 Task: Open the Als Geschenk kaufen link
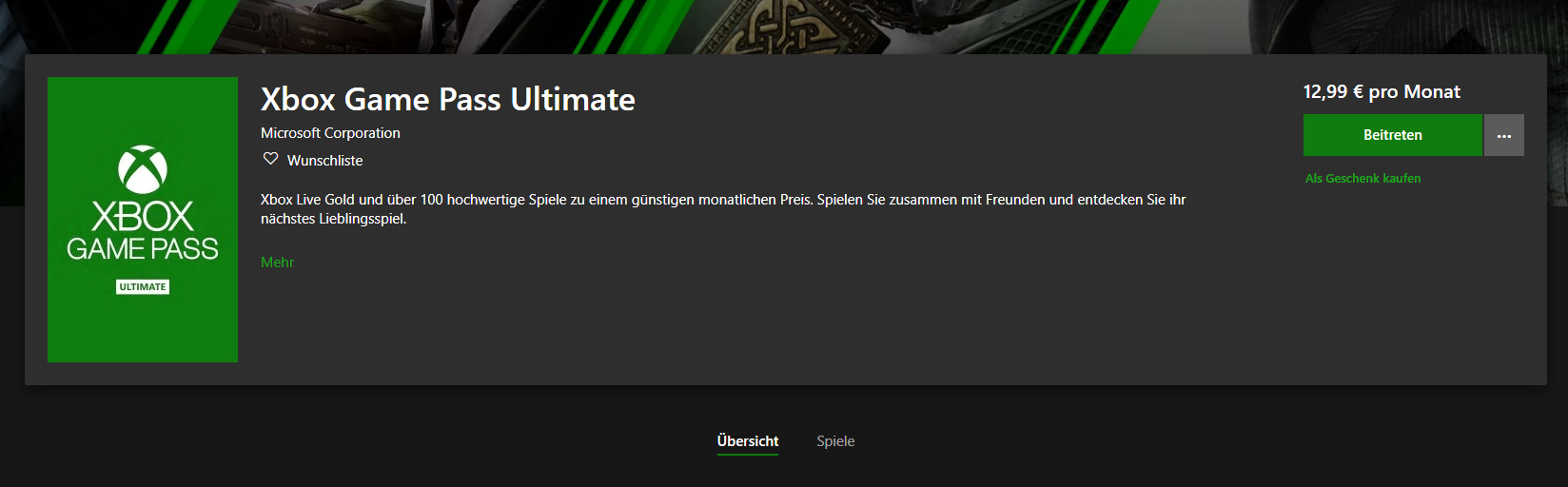tap(1362, 179)
